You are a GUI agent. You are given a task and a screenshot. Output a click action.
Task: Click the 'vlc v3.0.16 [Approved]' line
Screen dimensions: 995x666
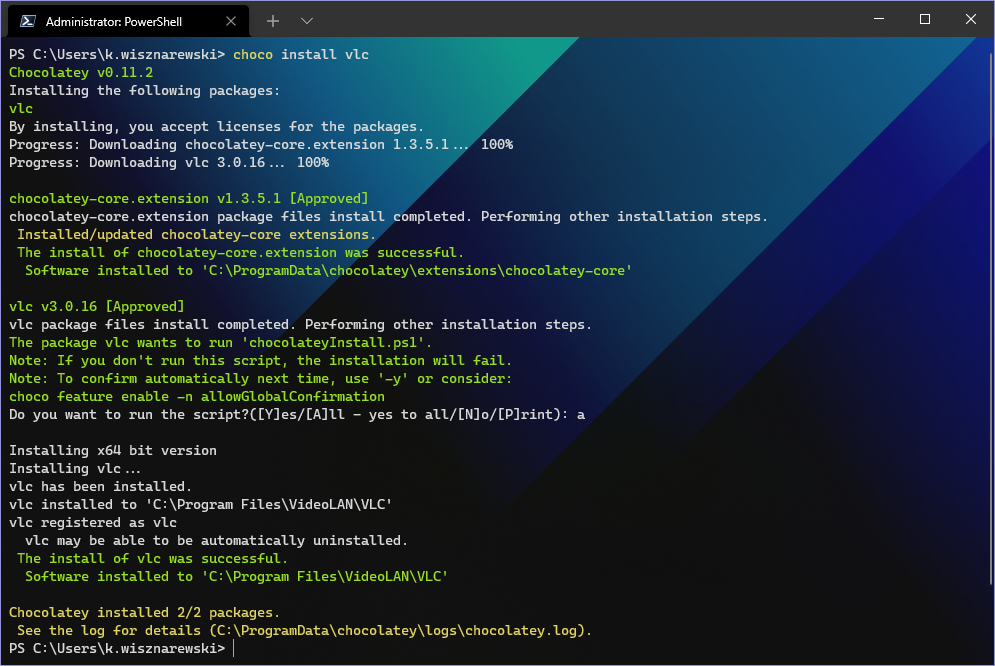click(96, 306)
